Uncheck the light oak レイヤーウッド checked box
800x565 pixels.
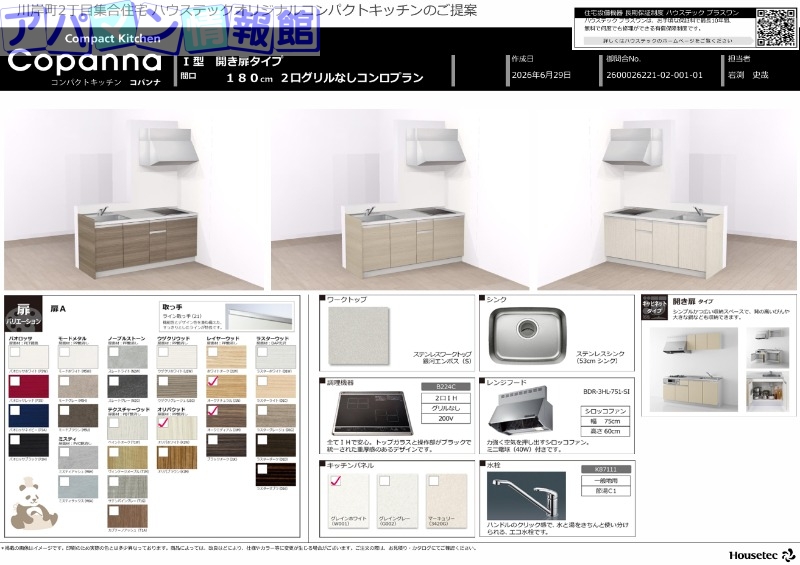(x=213, y=381)
